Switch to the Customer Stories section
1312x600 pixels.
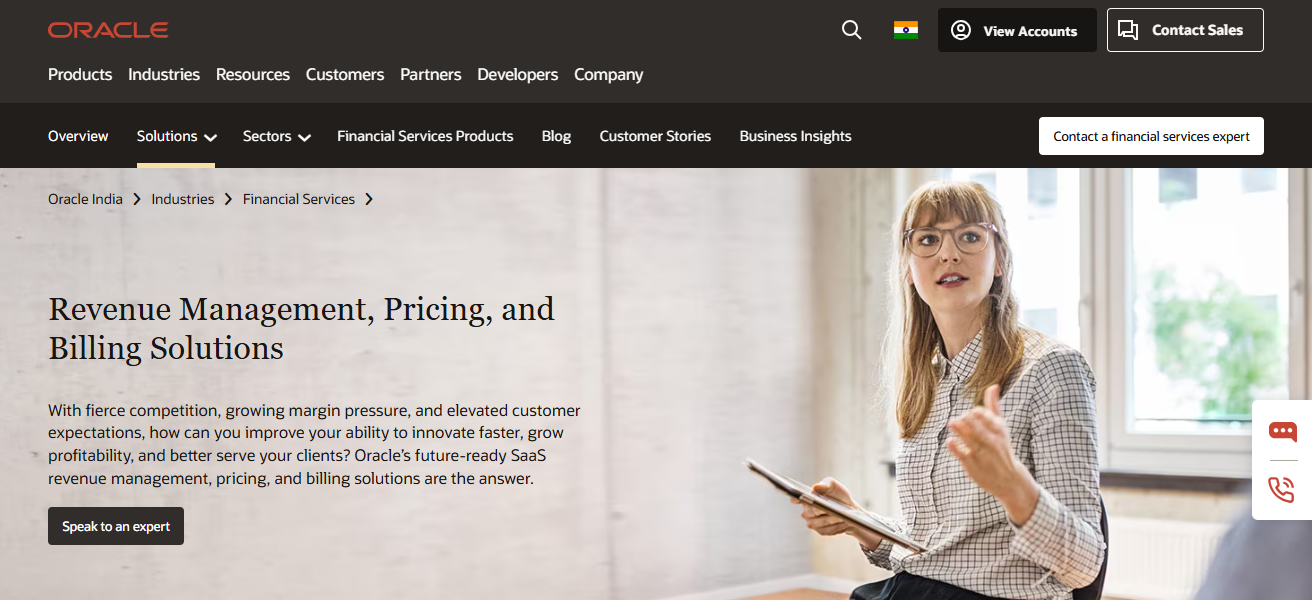(x=655, y=136)
